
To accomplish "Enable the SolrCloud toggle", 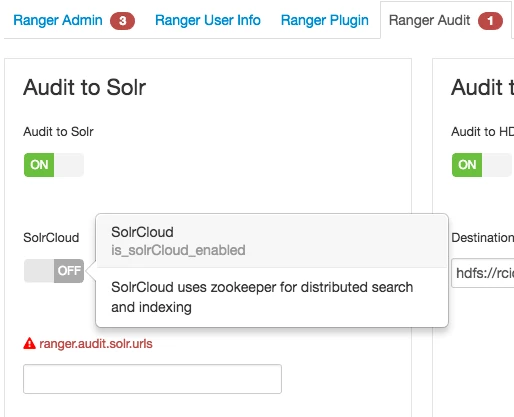I will point(54,271).
